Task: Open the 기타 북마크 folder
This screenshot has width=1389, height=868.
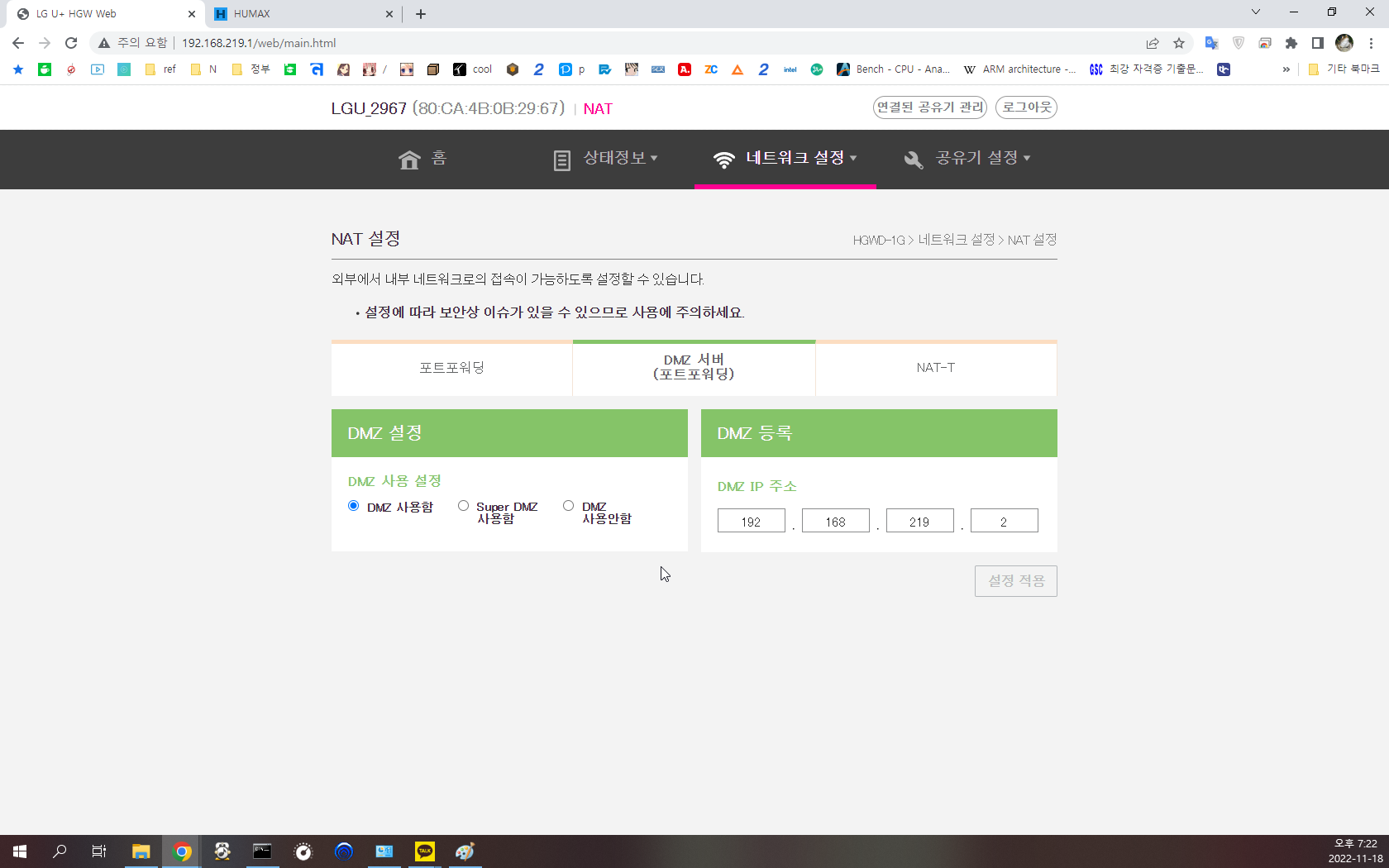Action: click(x=1344, y=69)
